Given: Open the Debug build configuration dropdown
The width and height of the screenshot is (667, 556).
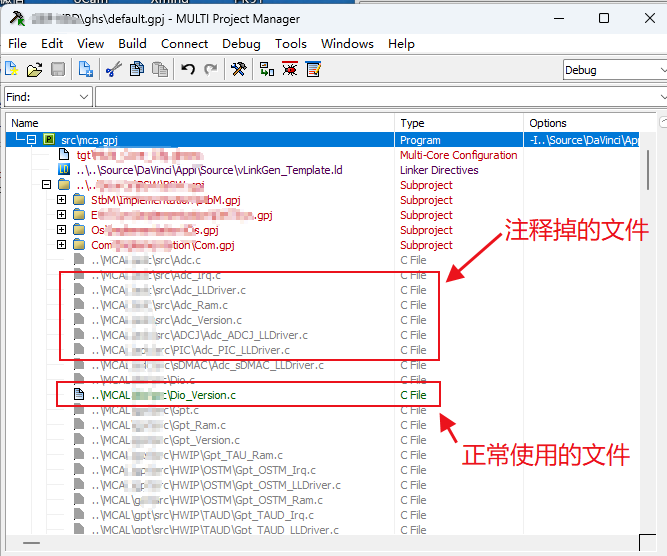Looking at the screenshot, I should 612,70.
